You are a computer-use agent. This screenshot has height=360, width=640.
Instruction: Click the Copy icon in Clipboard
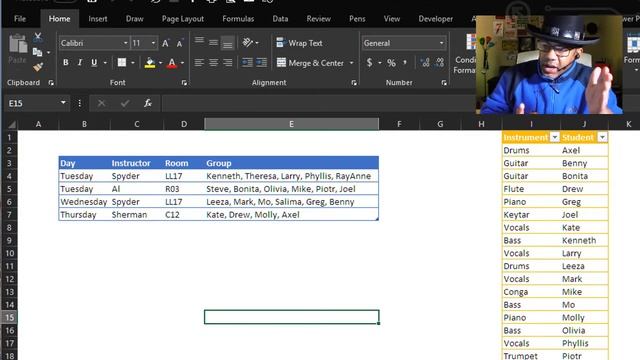[x=37, y=52]
